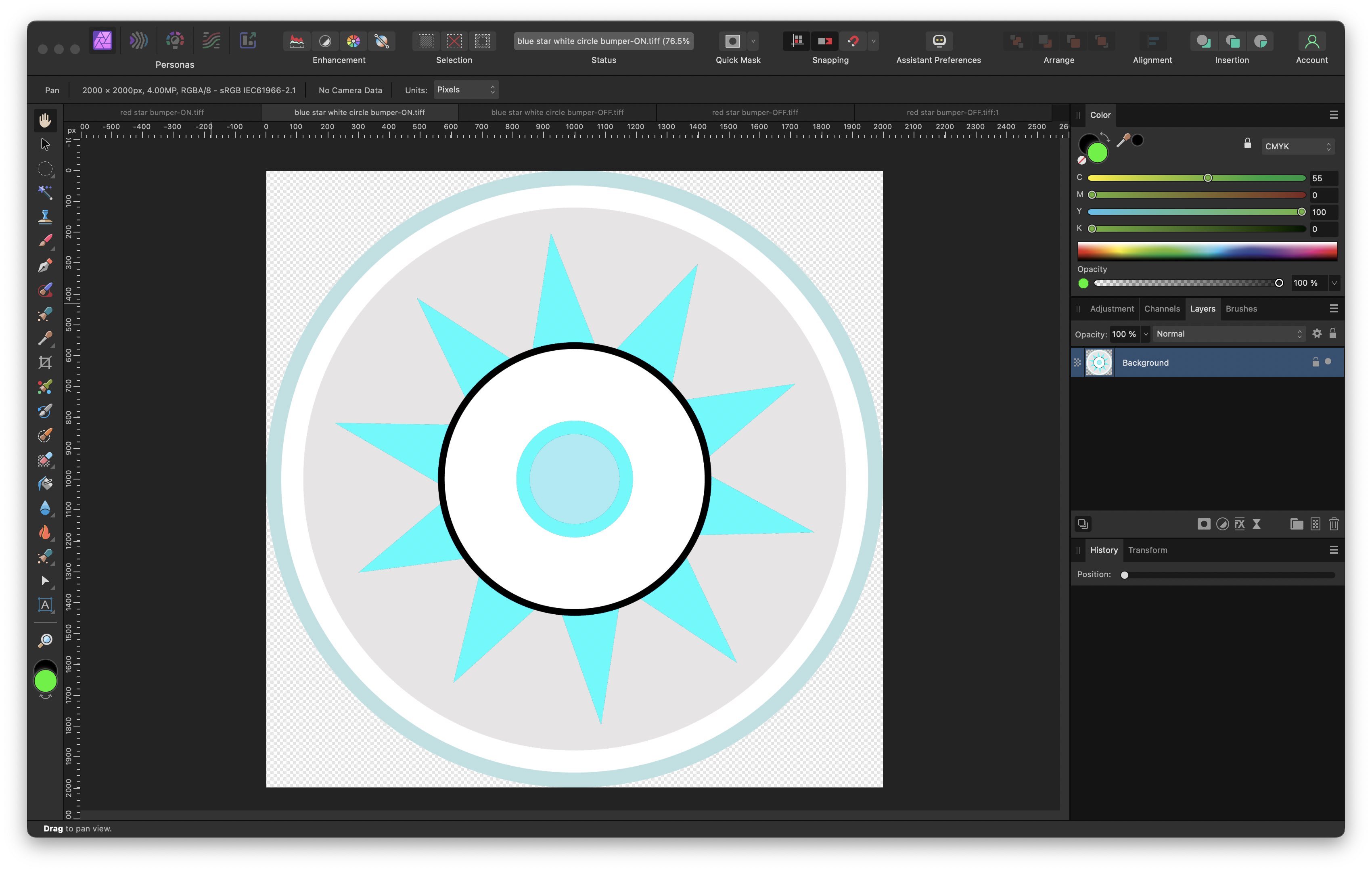
Task: Select the Erase Brush tool
Action: point(45,459)
